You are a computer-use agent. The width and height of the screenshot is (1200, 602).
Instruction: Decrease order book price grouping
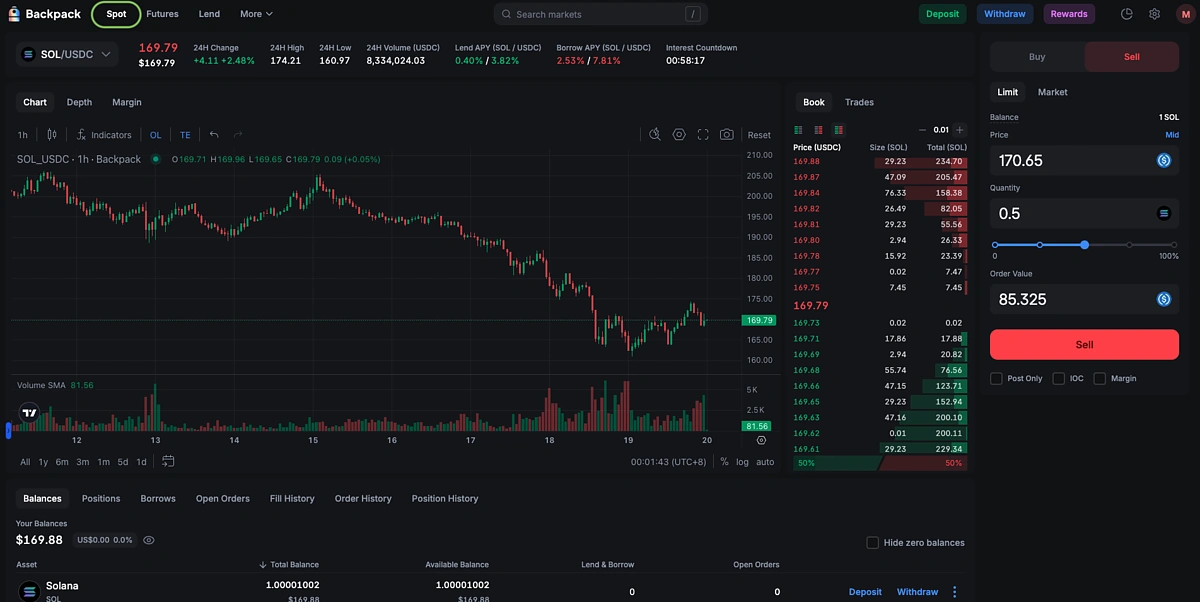pos(922,130)
